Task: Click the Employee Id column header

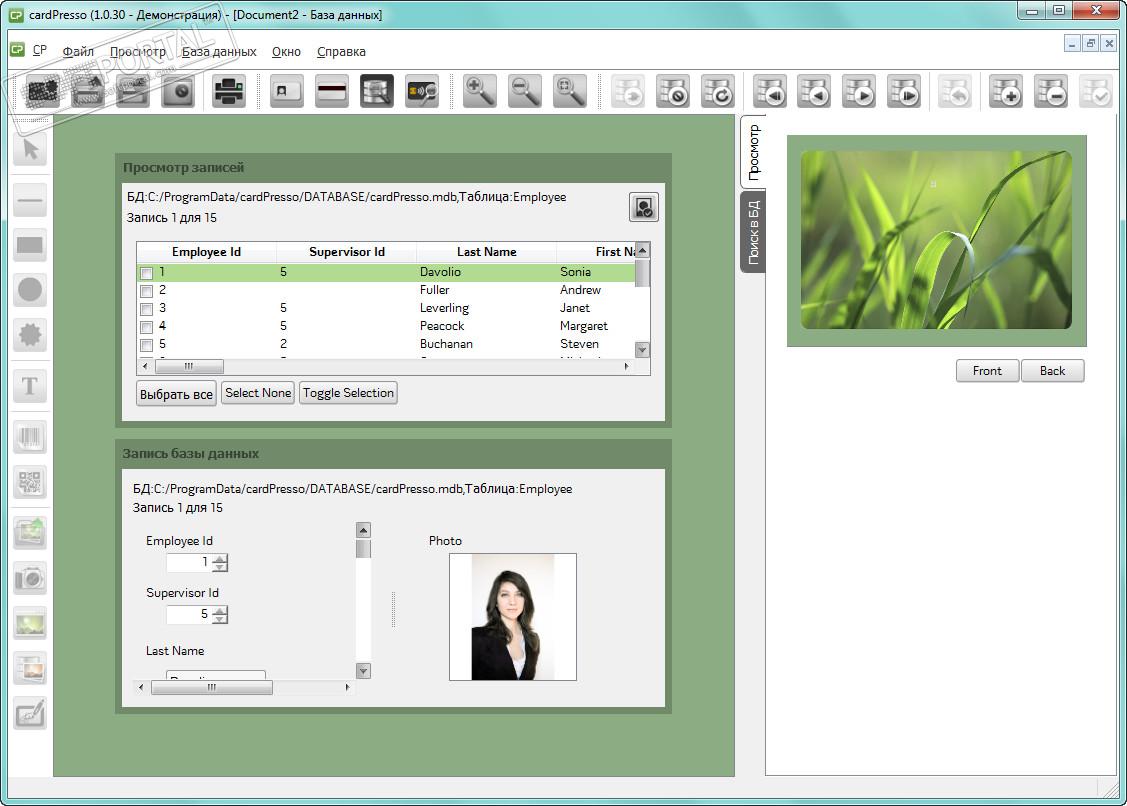Action: pos(206,252)
